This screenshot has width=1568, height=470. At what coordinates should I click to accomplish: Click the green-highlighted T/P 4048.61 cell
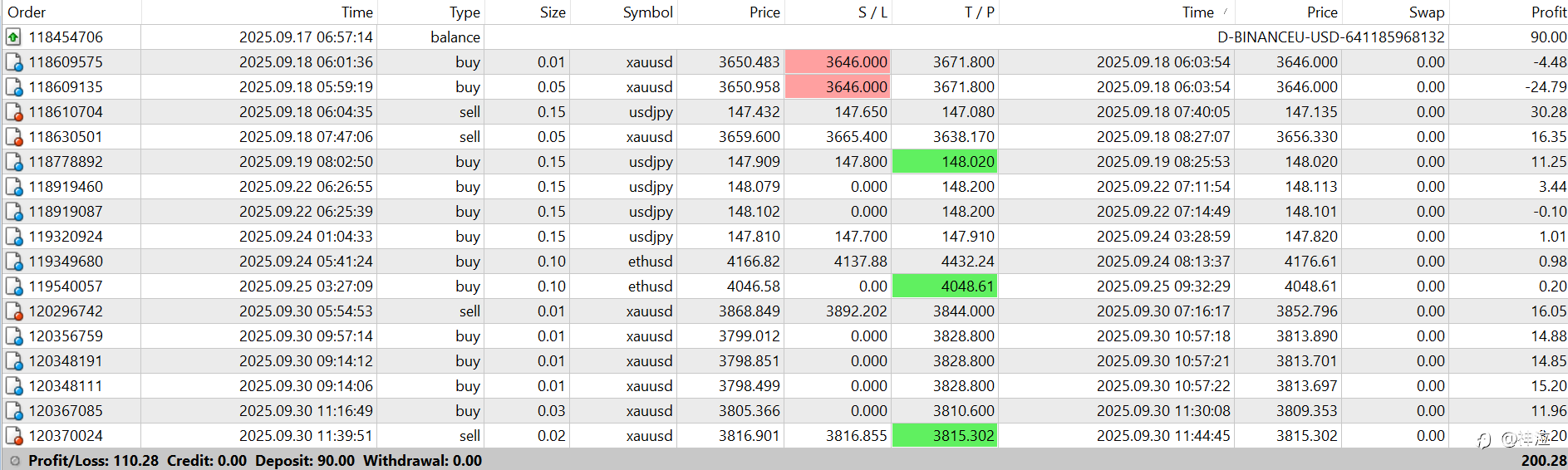tap(945, 286)
